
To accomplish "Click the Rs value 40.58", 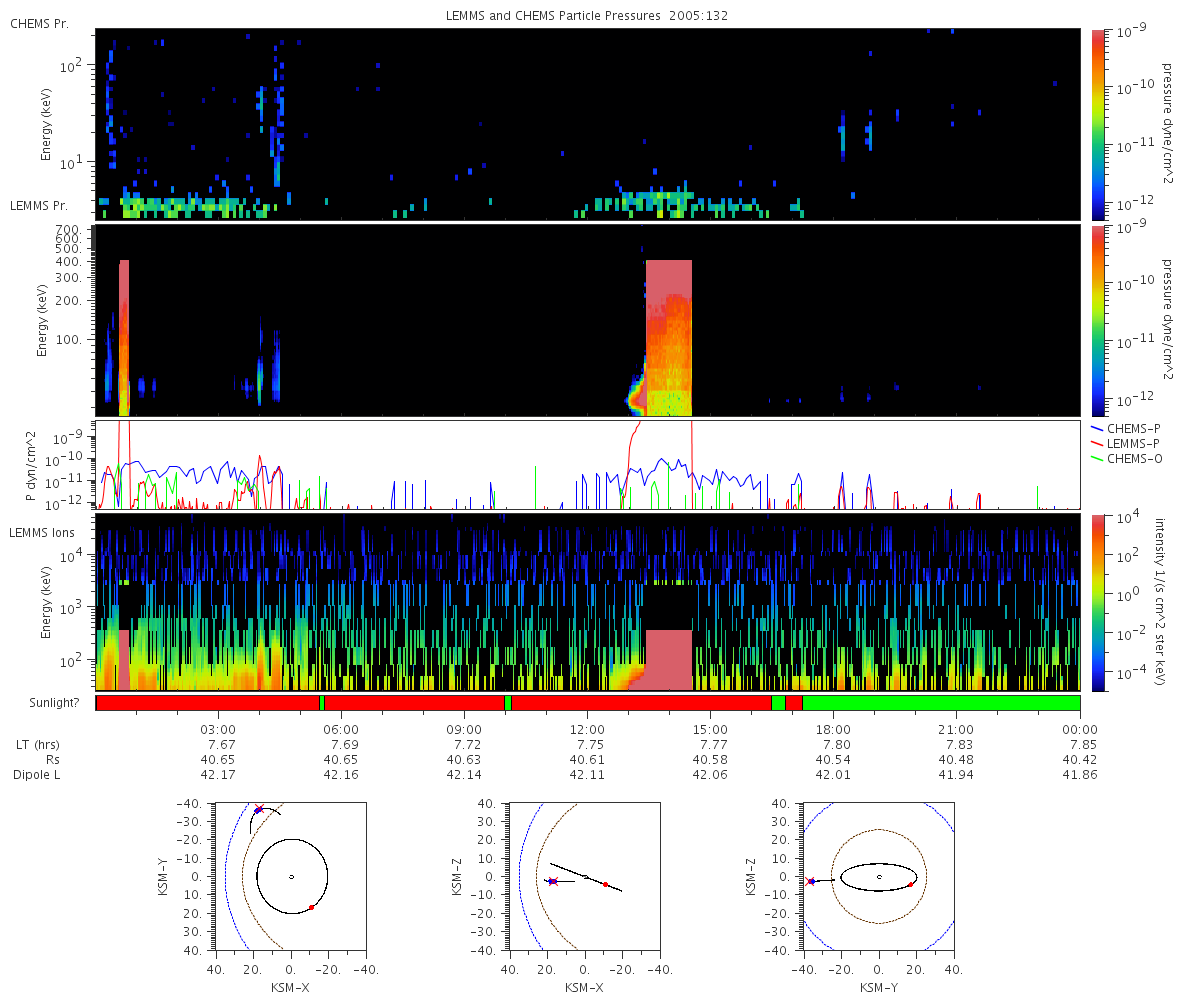I will tap(711, 760).
